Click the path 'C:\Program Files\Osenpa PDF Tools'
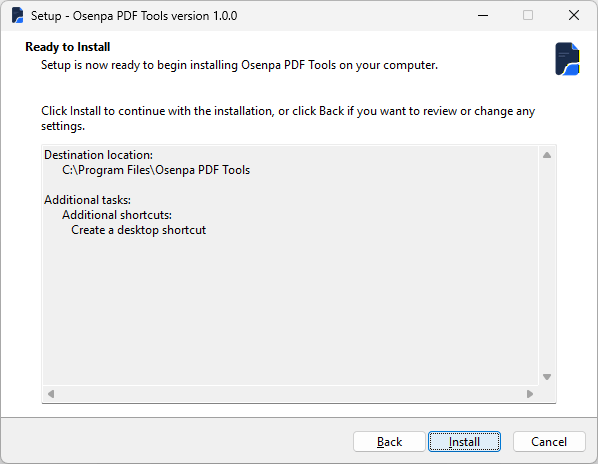 [156, 170]
